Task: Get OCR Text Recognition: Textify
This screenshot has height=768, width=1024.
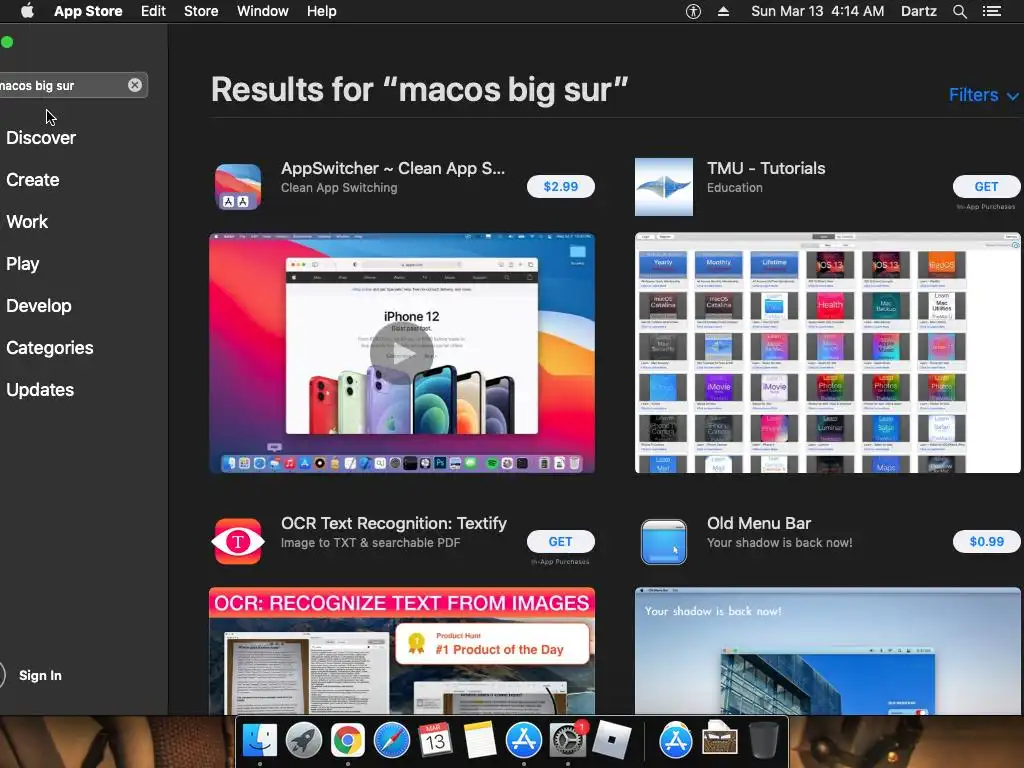Action: tap(560, 541)
